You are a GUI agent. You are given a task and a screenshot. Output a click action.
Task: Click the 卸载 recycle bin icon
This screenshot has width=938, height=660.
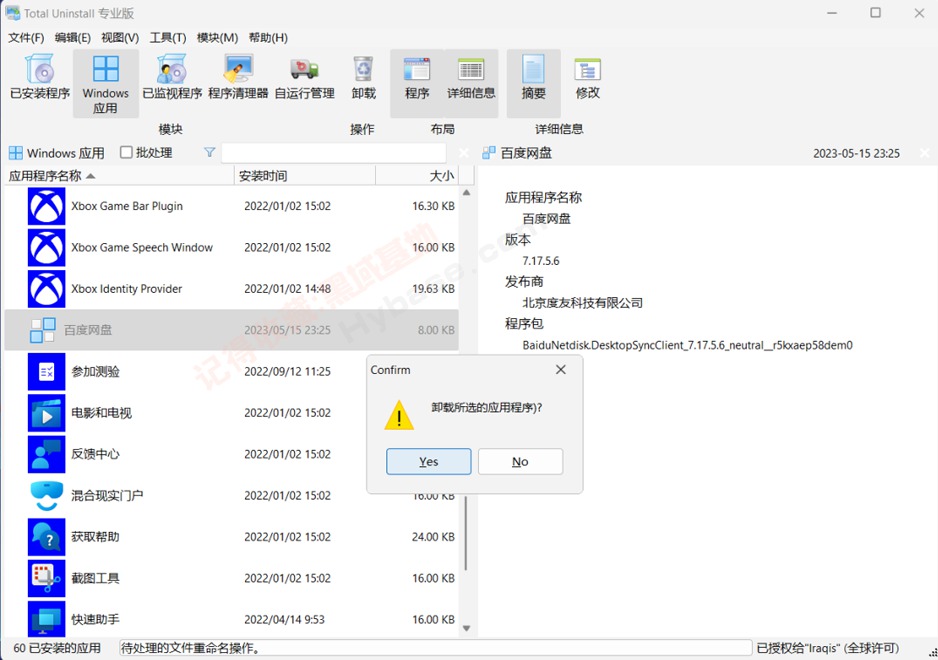point(364,69)
